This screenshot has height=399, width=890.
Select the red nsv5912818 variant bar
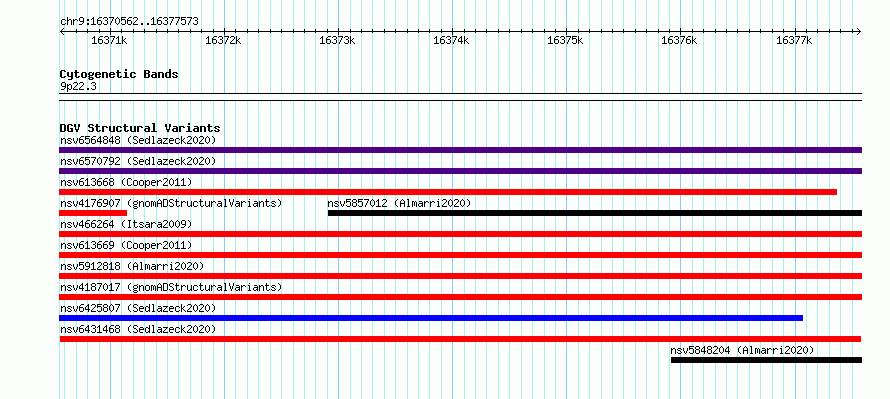tap(460, 276)
